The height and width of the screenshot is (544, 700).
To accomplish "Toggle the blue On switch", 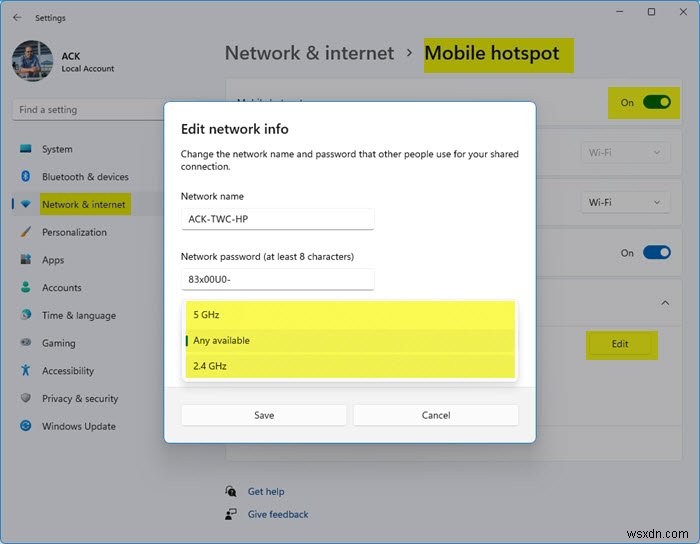I will [656, 253].
